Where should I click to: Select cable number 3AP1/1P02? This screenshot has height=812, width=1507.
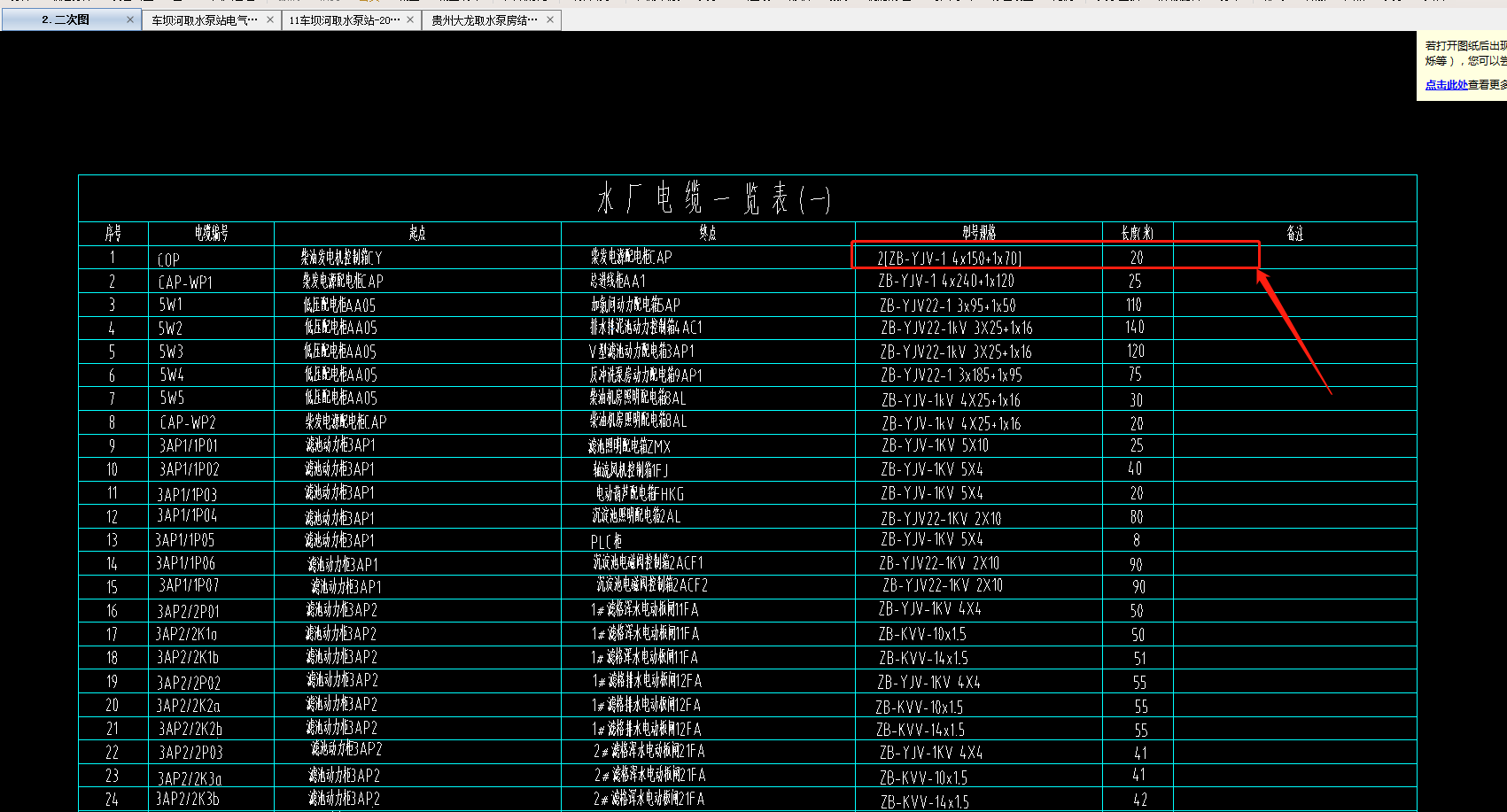pos(189,469)
